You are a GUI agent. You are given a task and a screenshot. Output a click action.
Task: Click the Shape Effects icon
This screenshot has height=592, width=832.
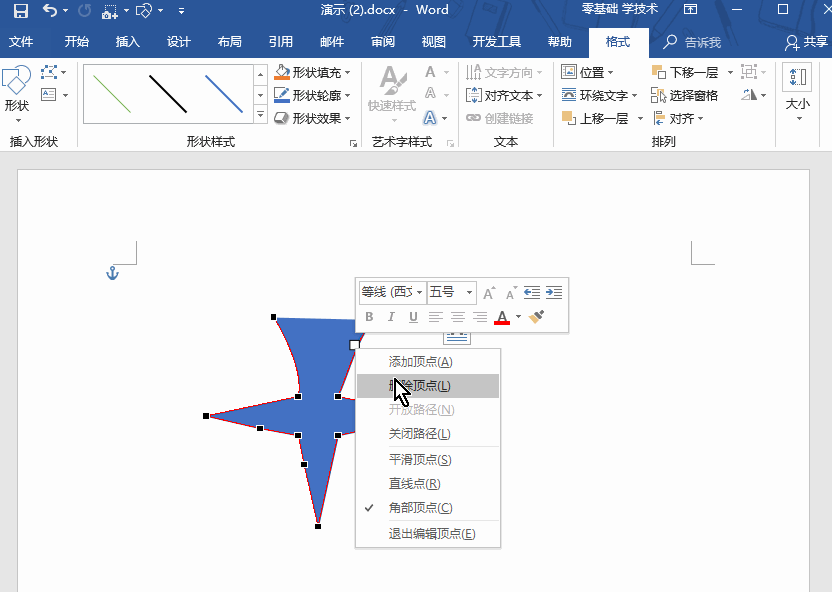pyautogui.click(x=282, y=118)
